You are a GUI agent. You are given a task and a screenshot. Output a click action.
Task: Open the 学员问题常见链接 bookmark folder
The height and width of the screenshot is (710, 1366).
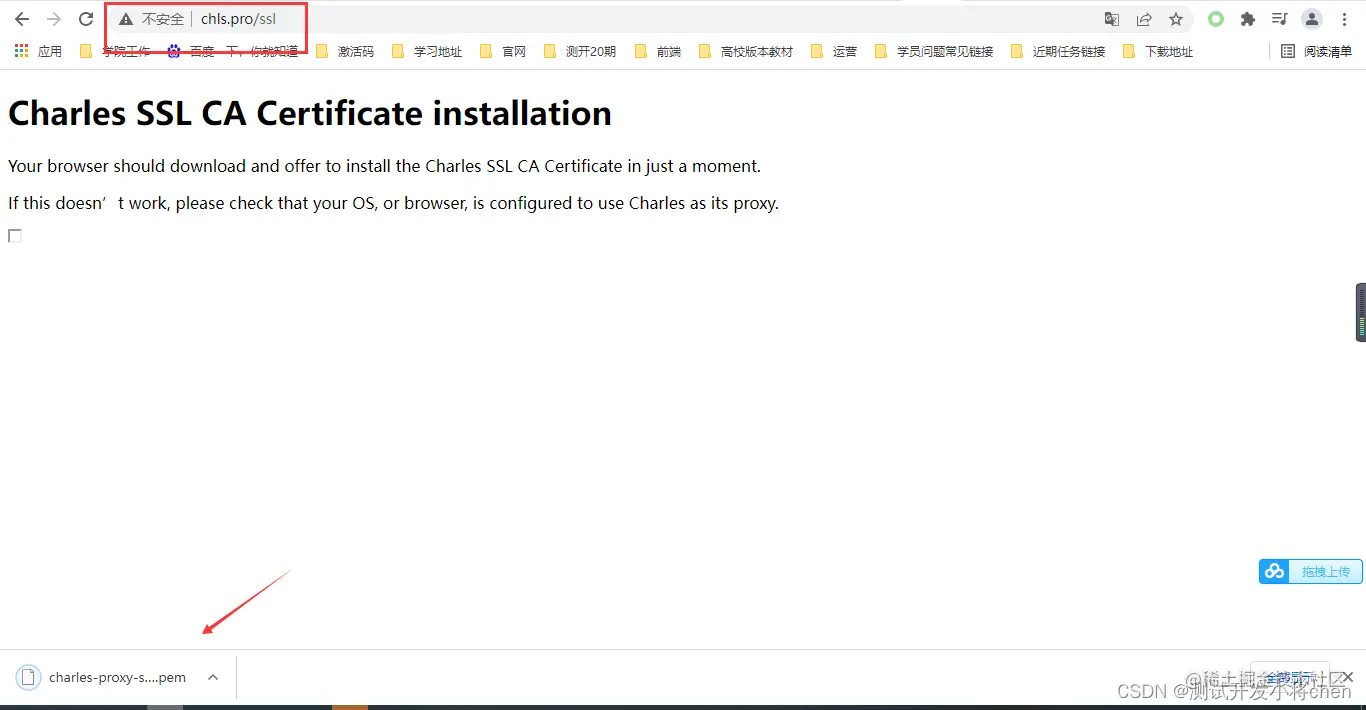934,51
